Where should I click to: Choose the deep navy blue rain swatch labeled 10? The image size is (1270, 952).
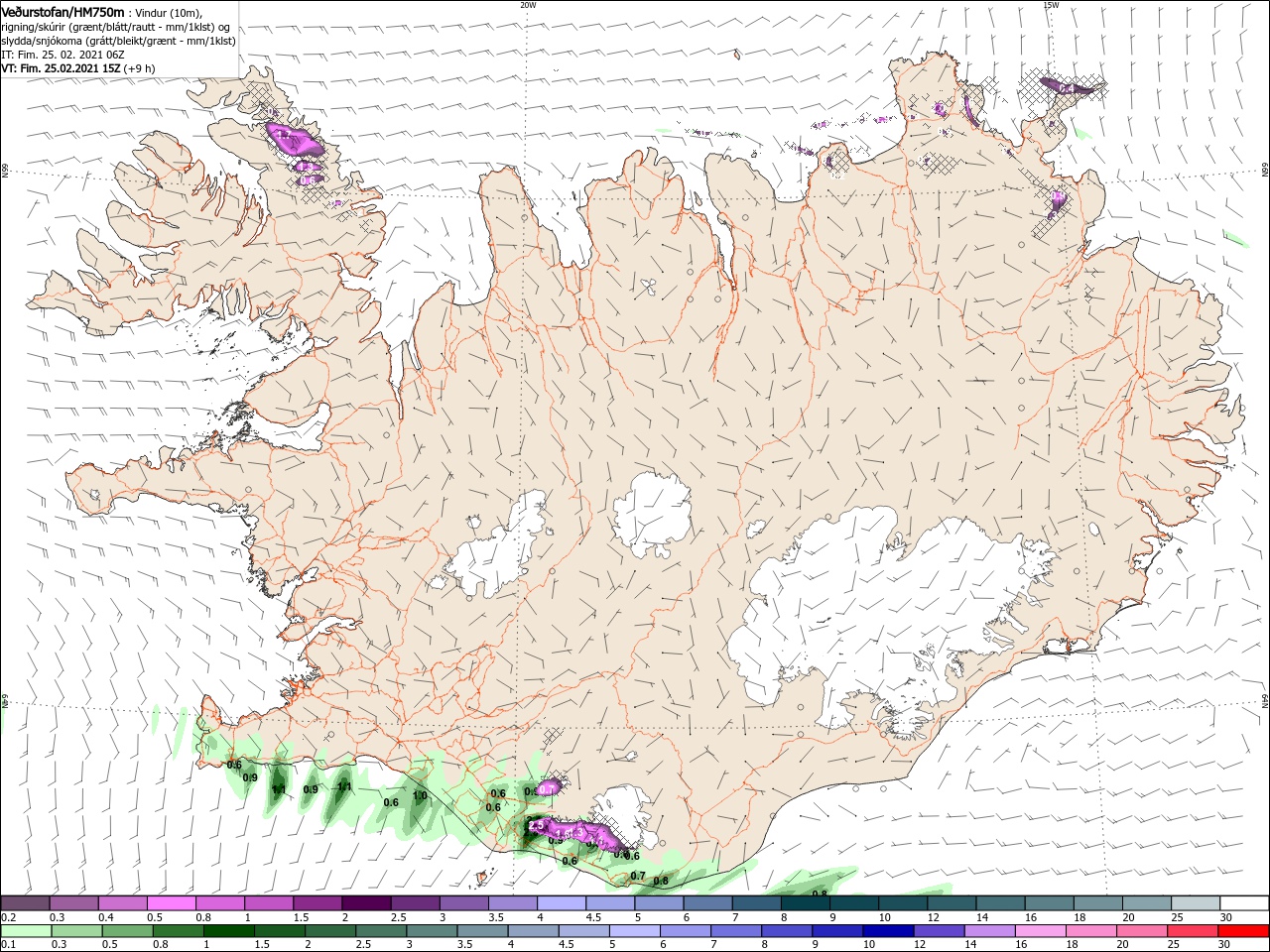[888, 930]
